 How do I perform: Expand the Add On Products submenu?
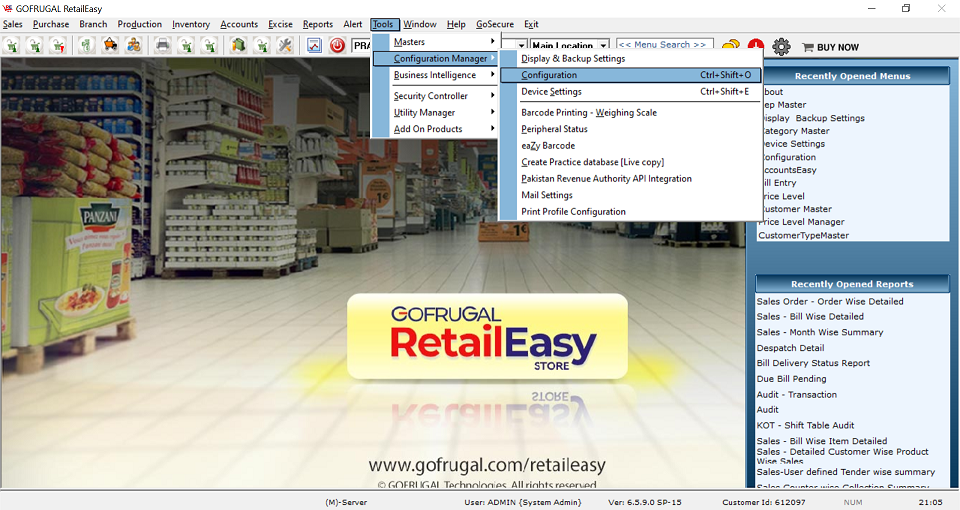coord(435,129)
